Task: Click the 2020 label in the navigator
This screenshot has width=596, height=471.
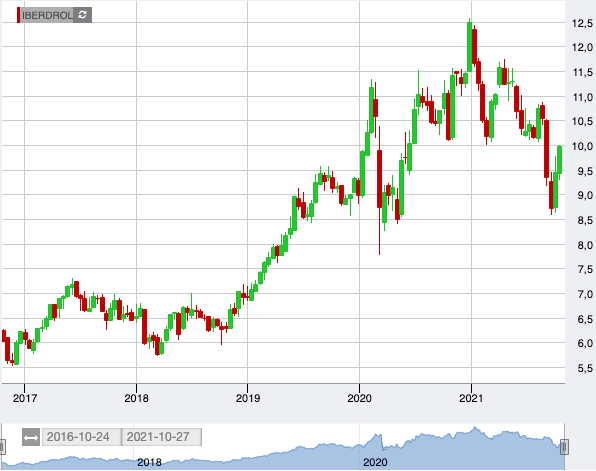Action: [375, 462]
